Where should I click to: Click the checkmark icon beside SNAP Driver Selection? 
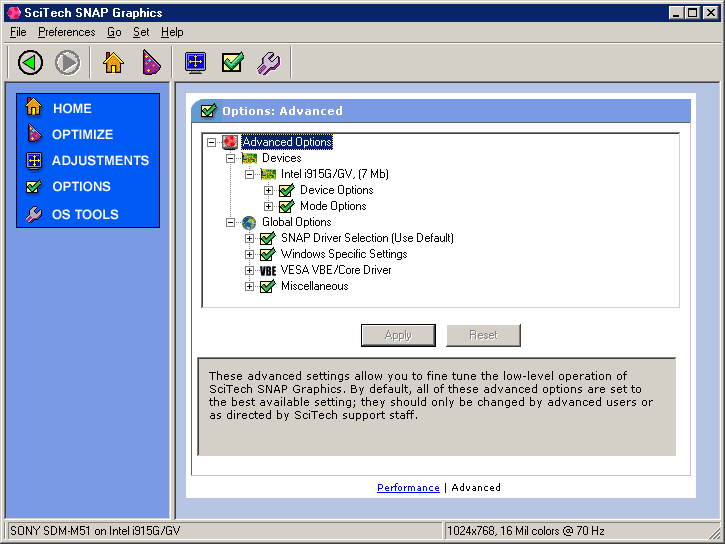point(268,238)
